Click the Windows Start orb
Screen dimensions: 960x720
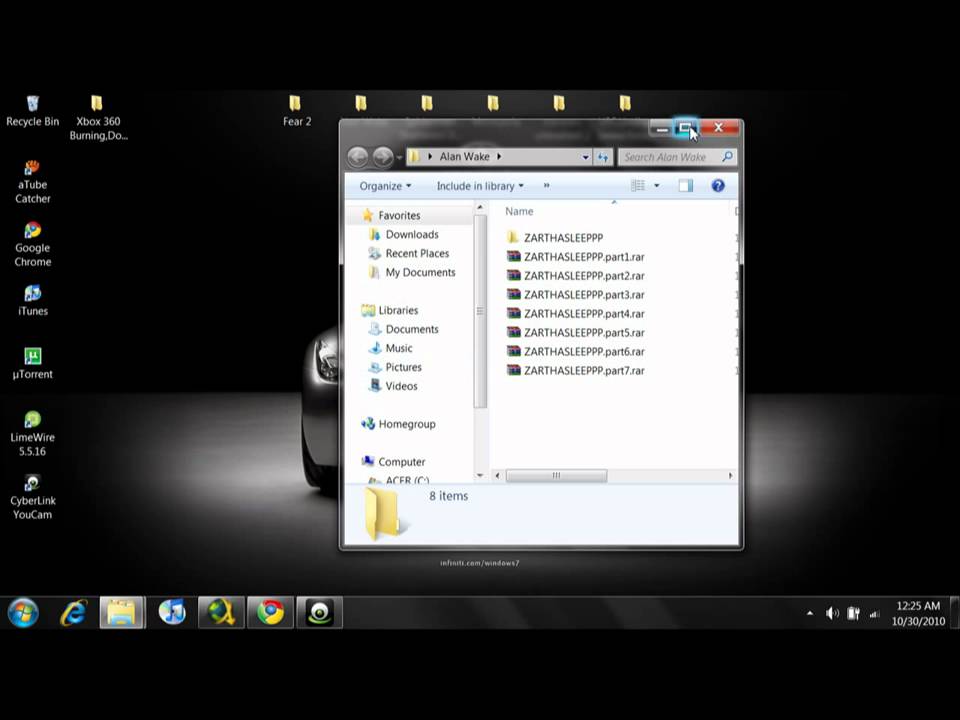23,612
